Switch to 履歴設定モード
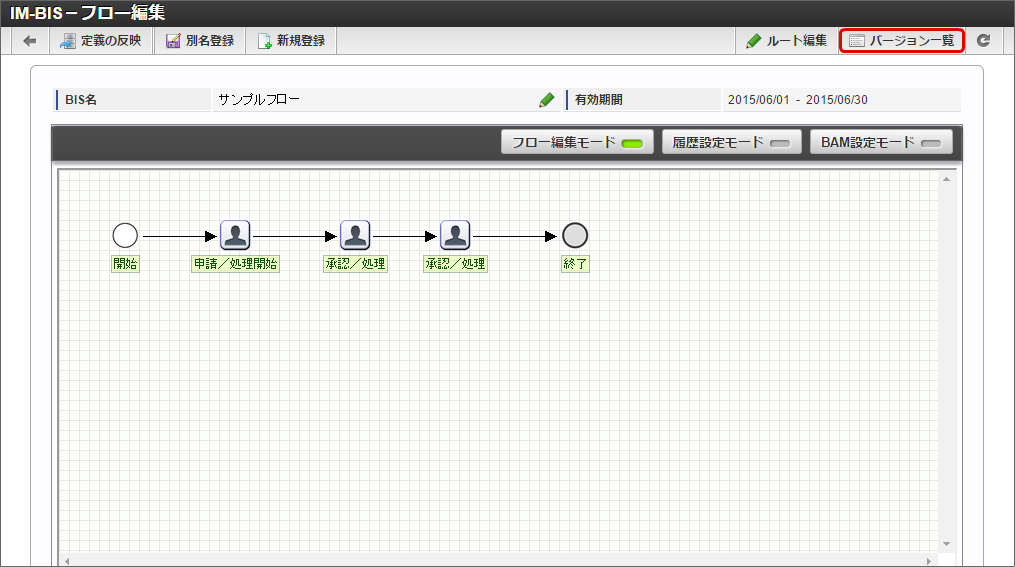 (x=731, y=142)
